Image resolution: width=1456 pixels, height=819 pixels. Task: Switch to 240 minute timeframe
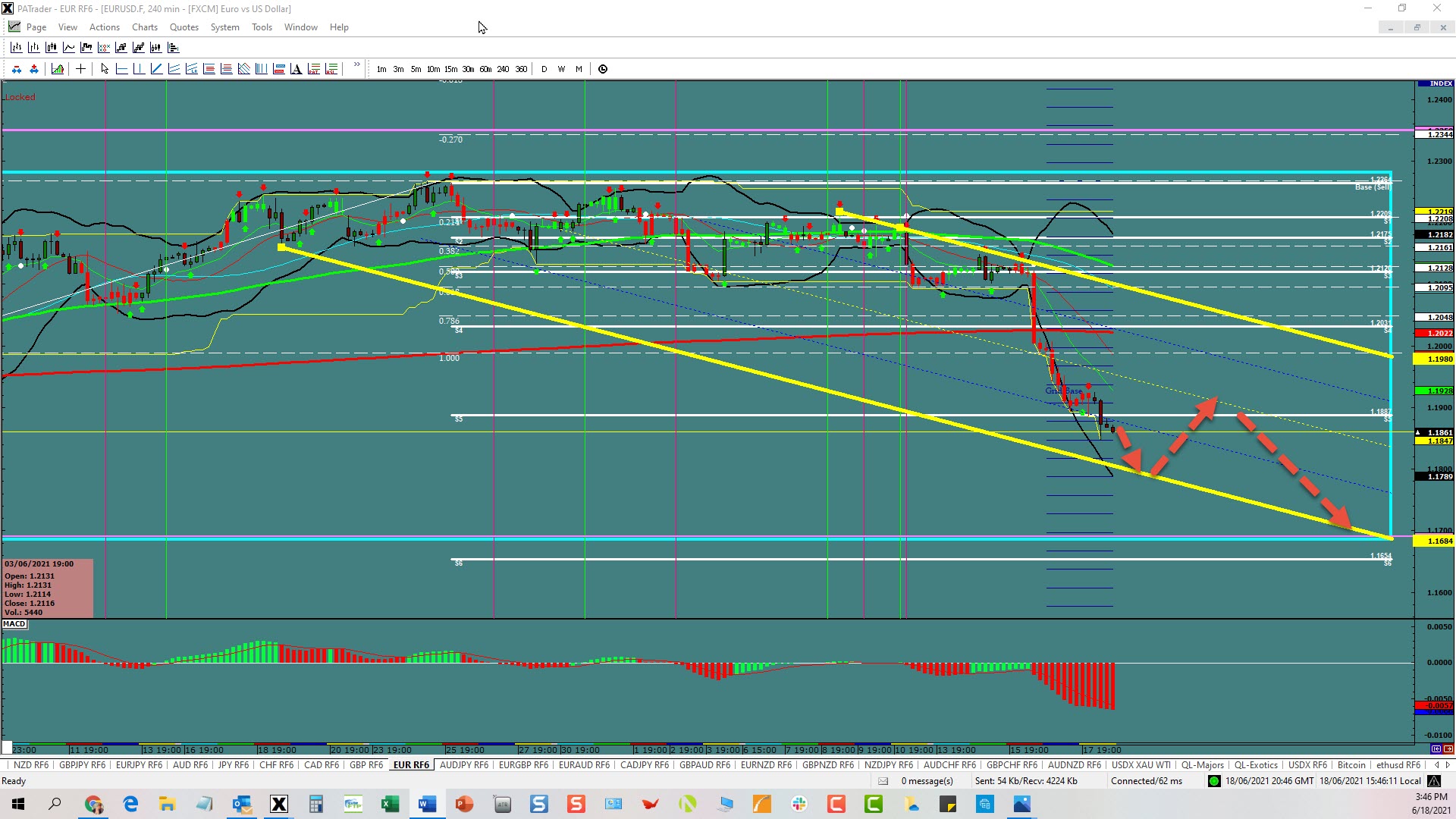coord(503,69)
